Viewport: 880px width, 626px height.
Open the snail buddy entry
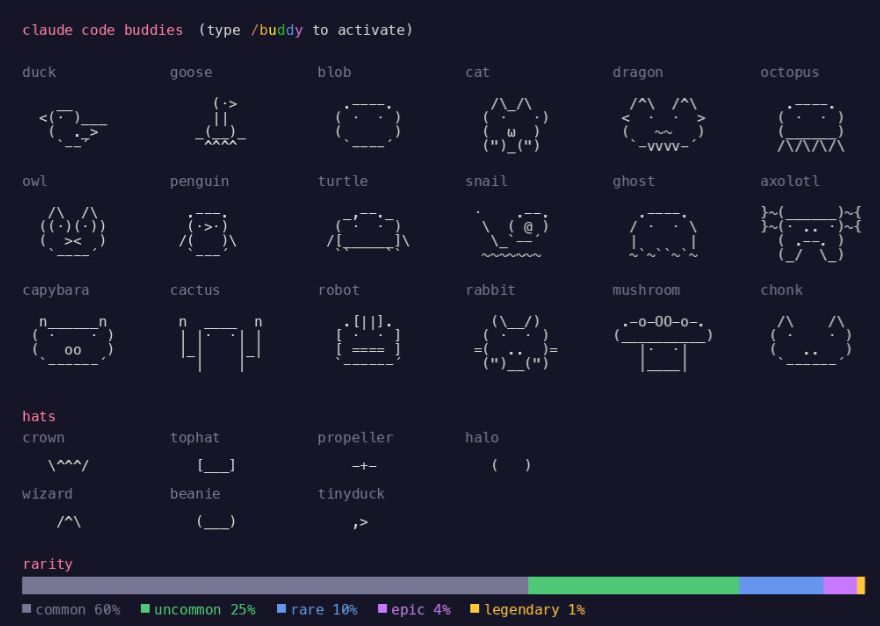click(510, 230)
